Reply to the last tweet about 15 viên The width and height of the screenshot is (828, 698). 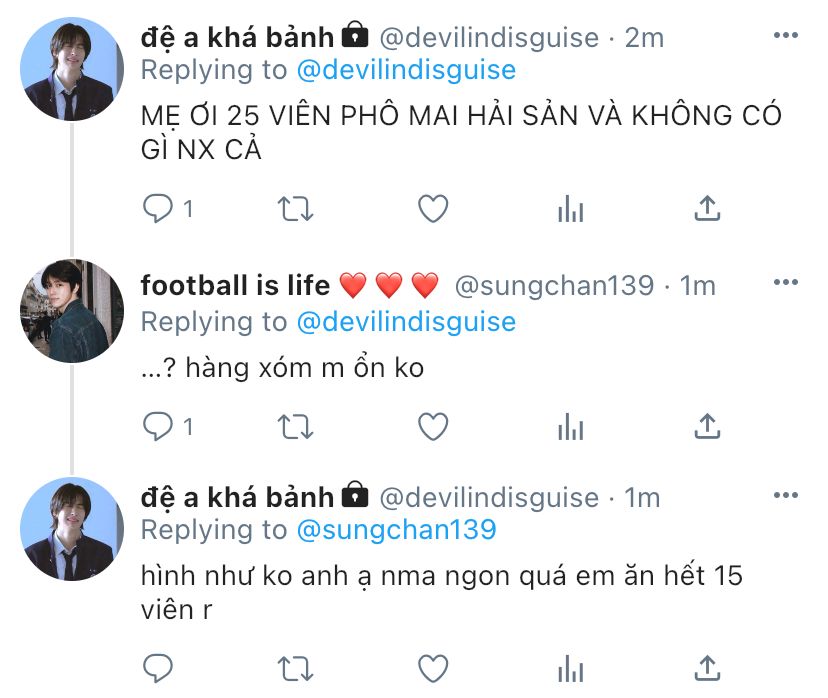tap(157, 668)
